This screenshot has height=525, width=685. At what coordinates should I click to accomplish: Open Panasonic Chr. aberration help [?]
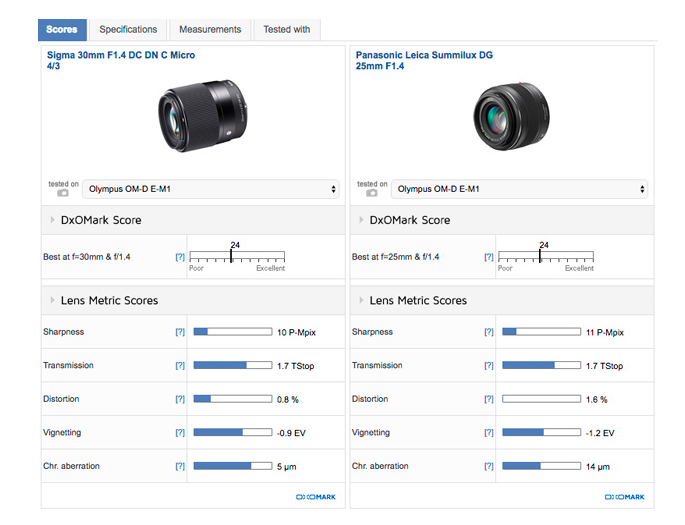point(489,466)
